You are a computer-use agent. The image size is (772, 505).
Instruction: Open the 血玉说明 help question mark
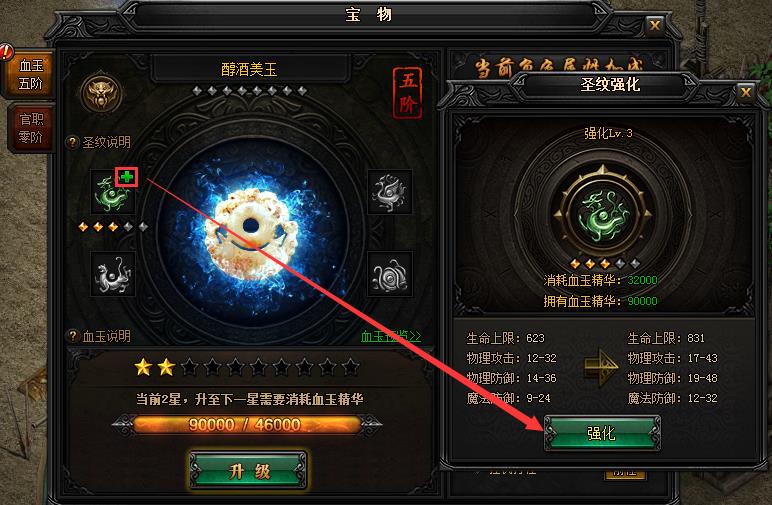coord(72,336)
